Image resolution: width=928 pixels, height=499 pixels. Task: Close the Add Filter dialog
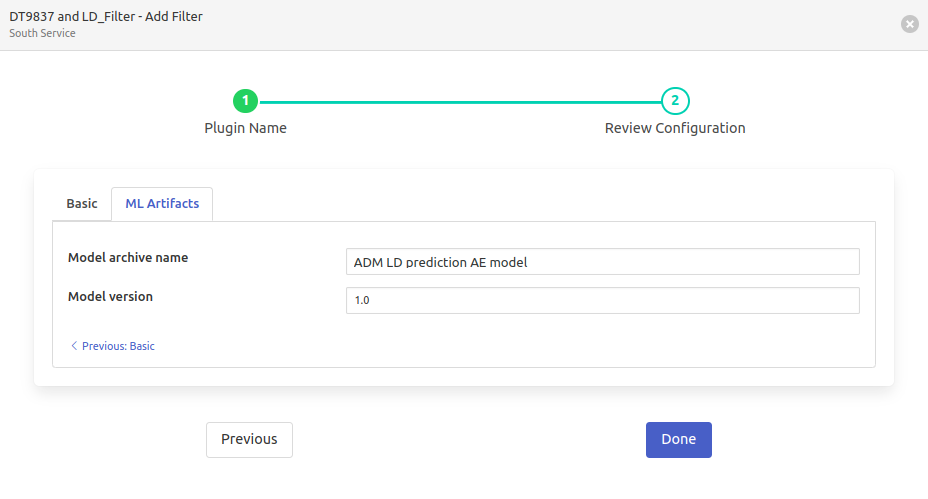[909, 24]
